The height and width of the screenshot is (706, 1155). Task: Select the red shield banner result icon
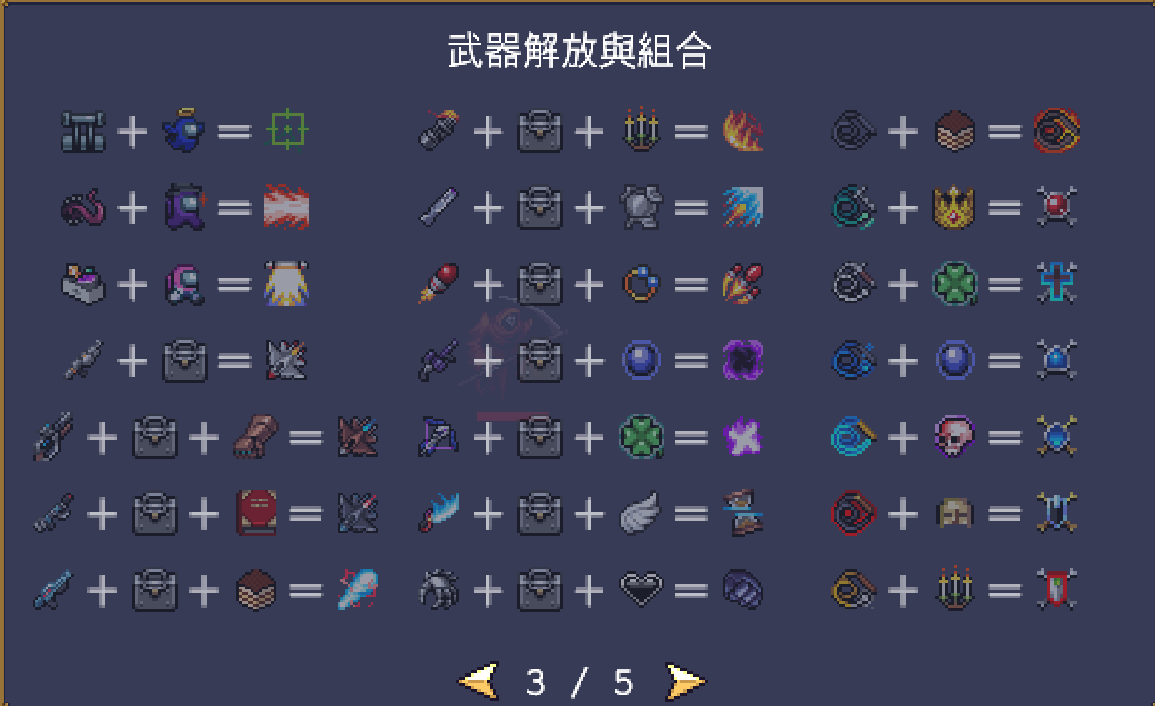(1056, 589)
